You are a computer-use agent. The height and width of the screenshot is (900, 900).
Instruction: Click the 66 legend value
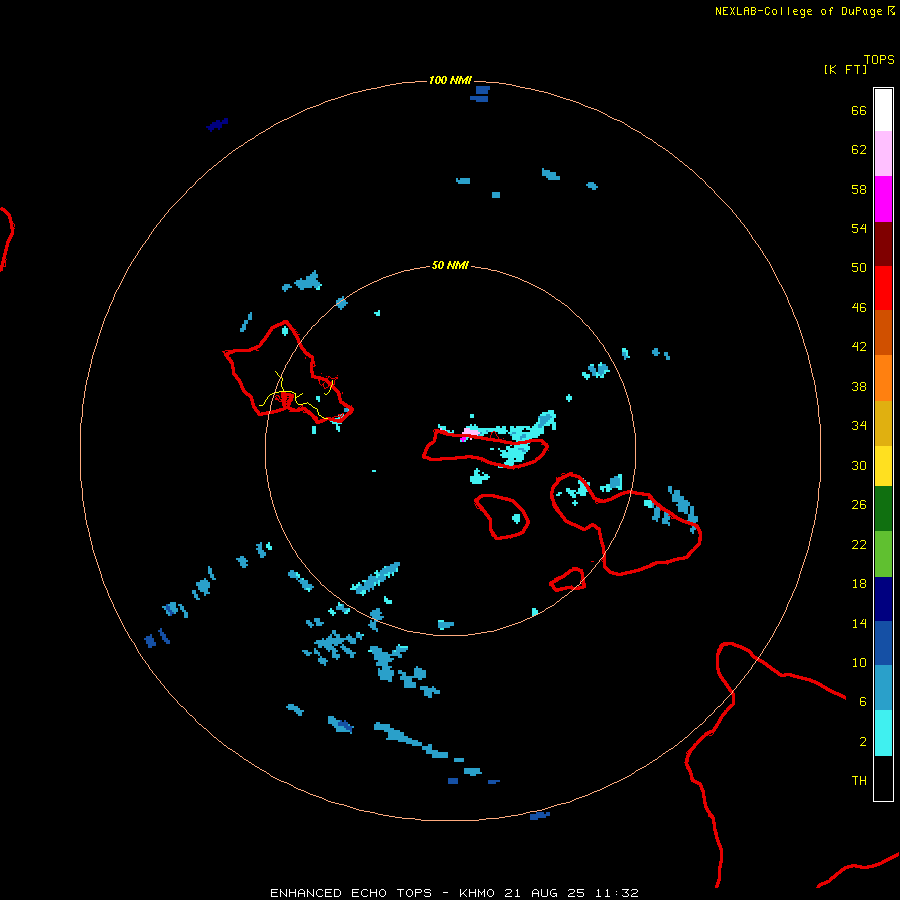click(859, 110)
